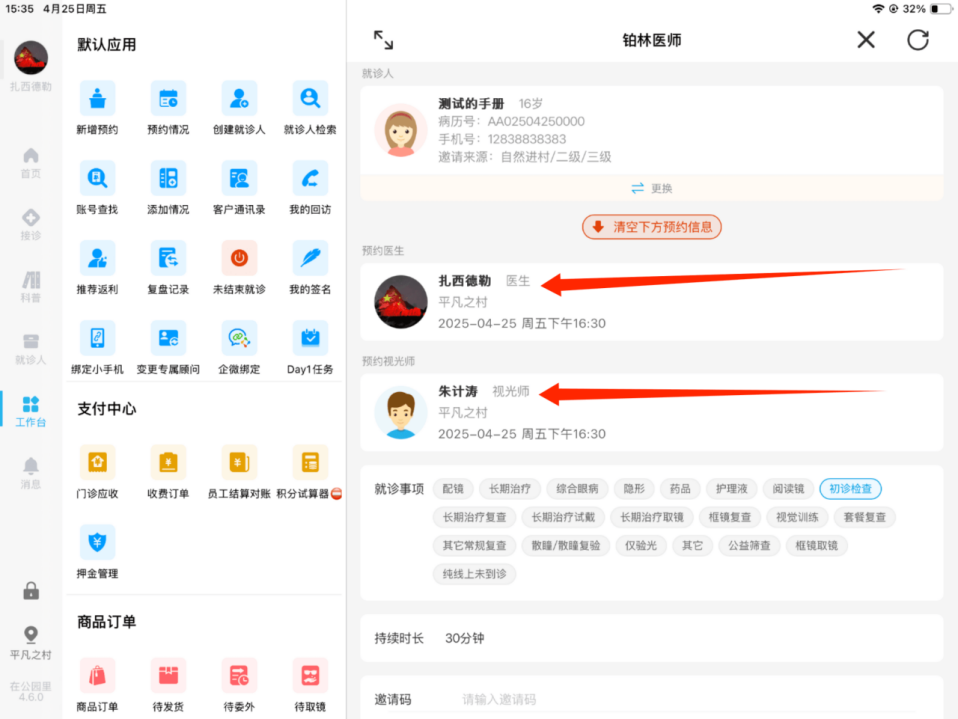Open the 我的签名 feather icon
958x719 pixels.
[x=310, y=258]
